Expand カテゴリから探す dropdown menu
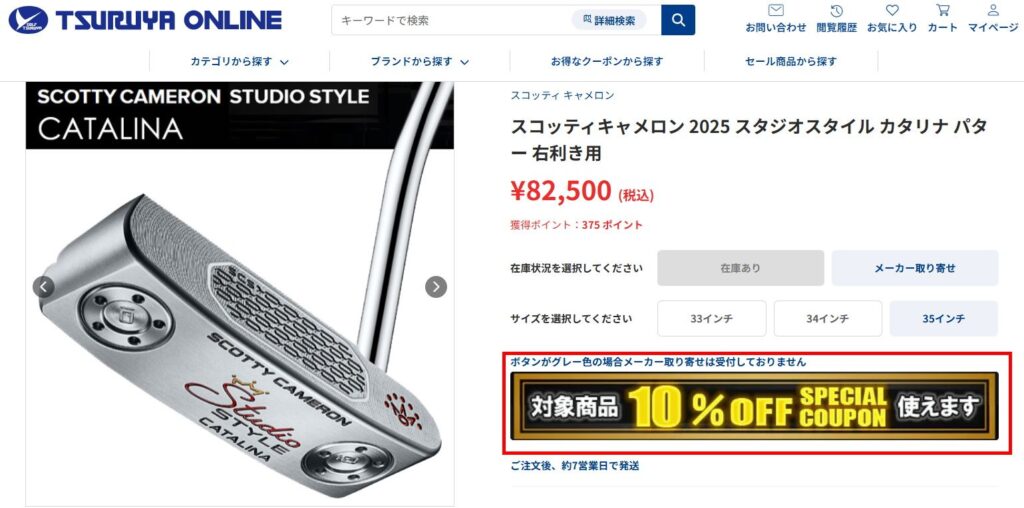Viewport: 1024px width, 508px height. (240, 61)
